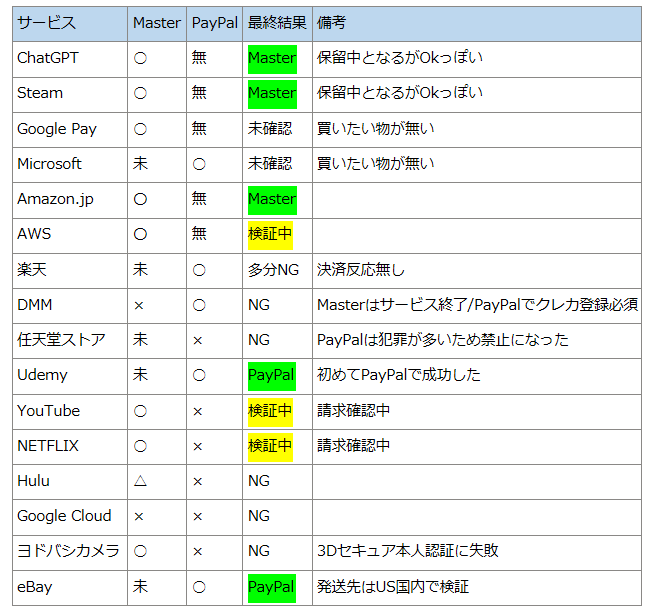Click the Master × mark for Google Cloud
652x613 pixels.
point(139,516)
